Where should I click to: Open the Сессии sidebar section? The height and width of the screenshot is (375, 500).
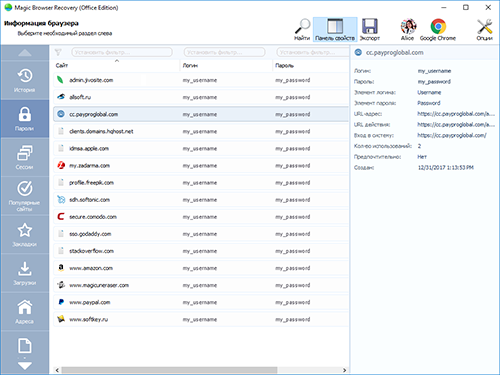(x=25, y=157)
